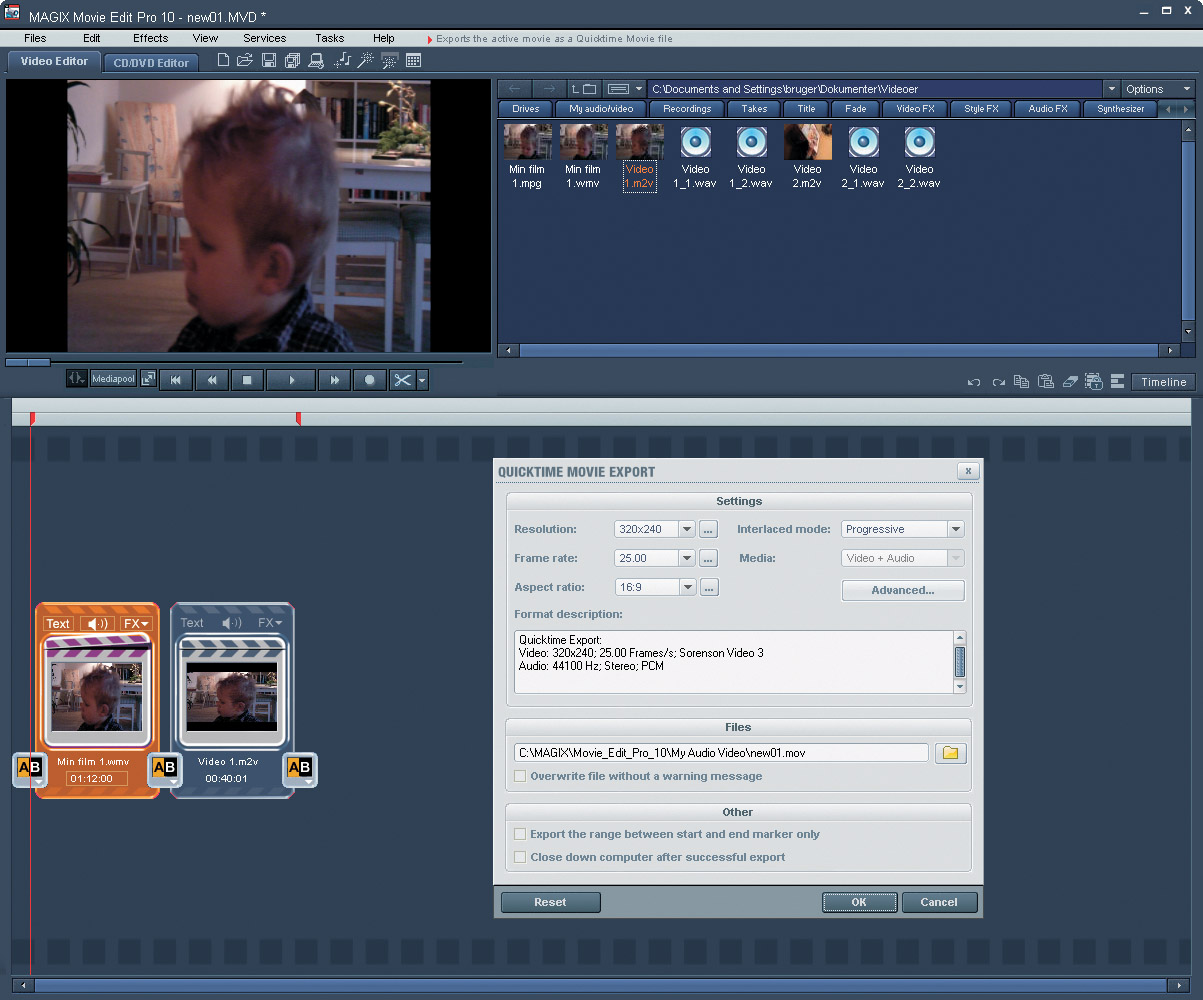1203x1000 pixels.
Task: Open the Effects menu
Action: pyautogui.click(x=151, y=38)
